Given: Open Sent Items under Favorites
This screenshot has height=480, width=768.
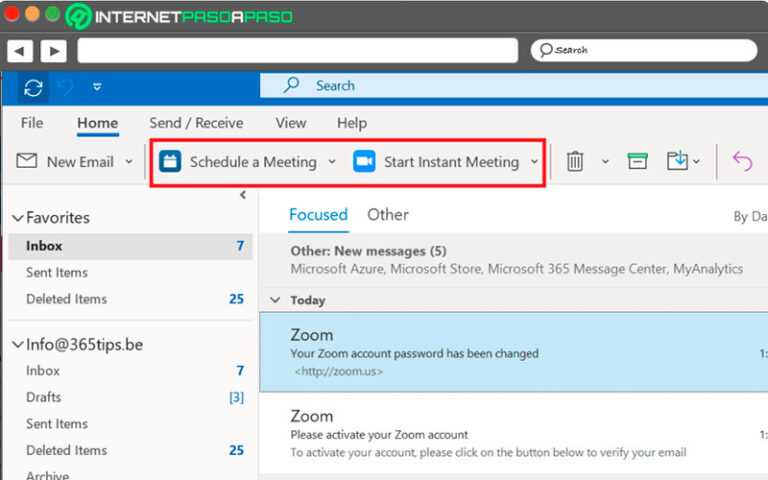Looking at the screenshot, I should (x=130, y=272).
